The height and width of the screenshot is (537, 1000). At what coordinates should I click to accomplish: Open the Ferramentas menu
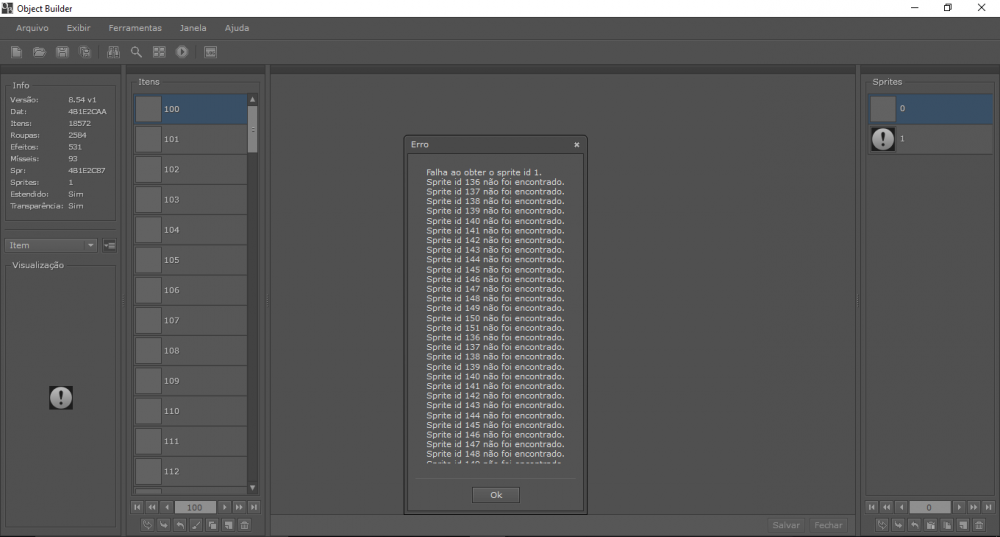pyautogui.click(x=135, y=28)
